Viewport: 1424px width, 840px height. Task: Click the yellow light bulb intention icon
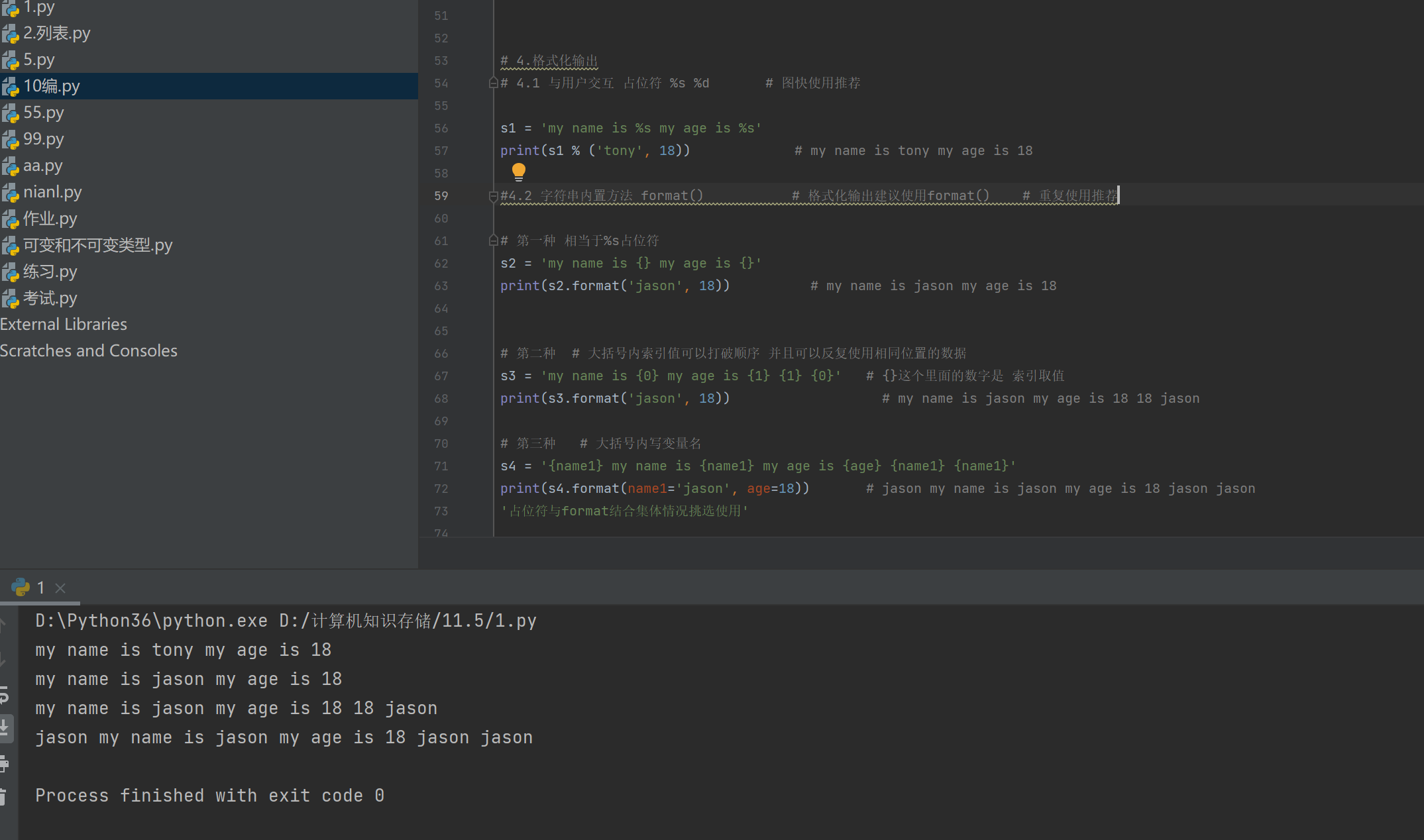(x=519, y=172)
